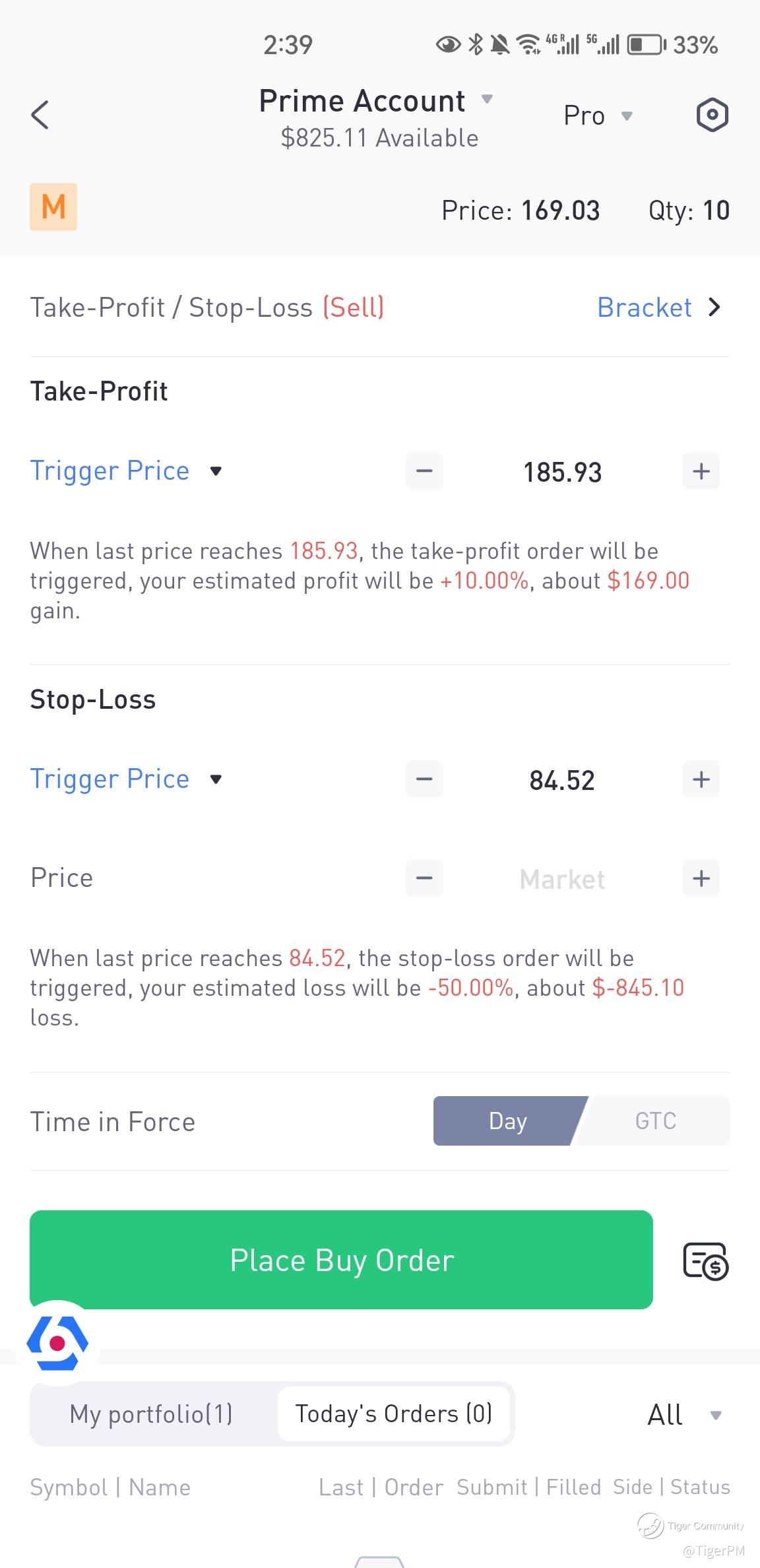Tap the floating blue assistant icon
This screenshot has height=1568, width=760.
point(57,1342)
